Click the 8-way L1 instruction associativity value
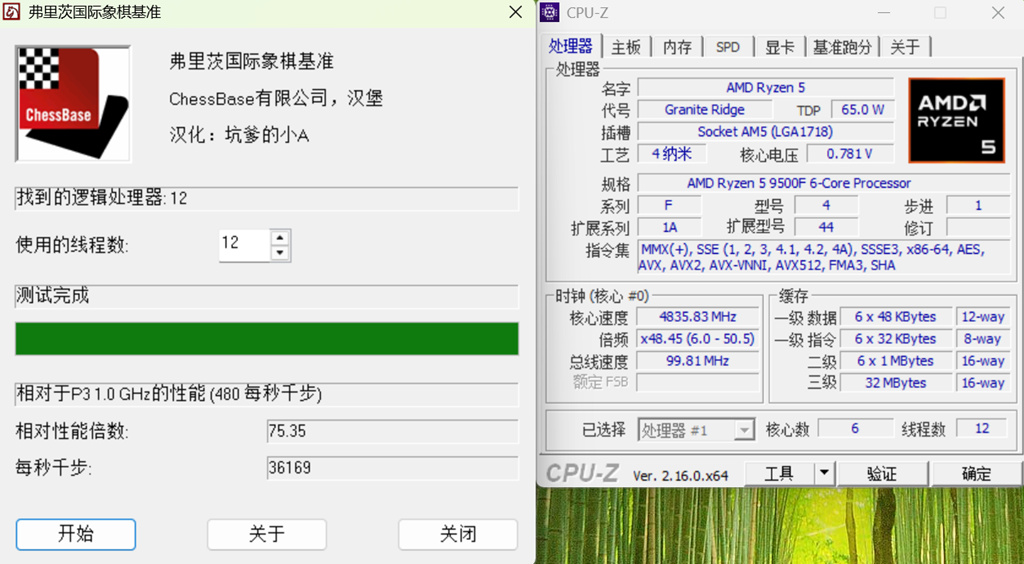This screenshot has width=1024, height=564. tap(983, 339)
